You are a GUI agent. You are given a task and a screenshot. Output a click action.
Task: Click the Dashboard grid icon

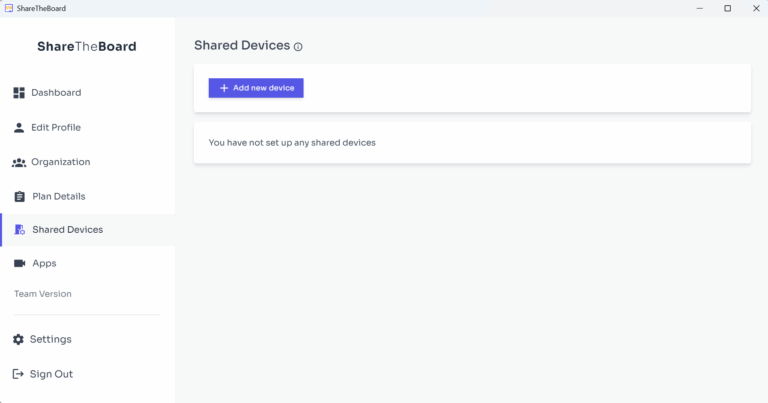click(x=19, y=93)
